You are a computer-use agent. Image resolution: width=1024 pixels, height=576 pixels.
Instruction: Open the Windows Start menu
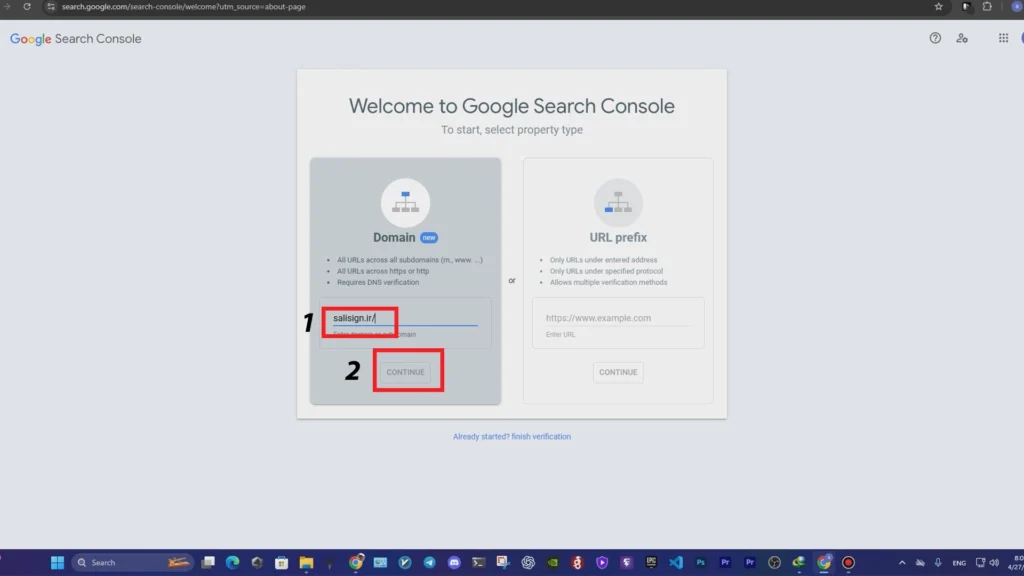click(x=57, y=562)
